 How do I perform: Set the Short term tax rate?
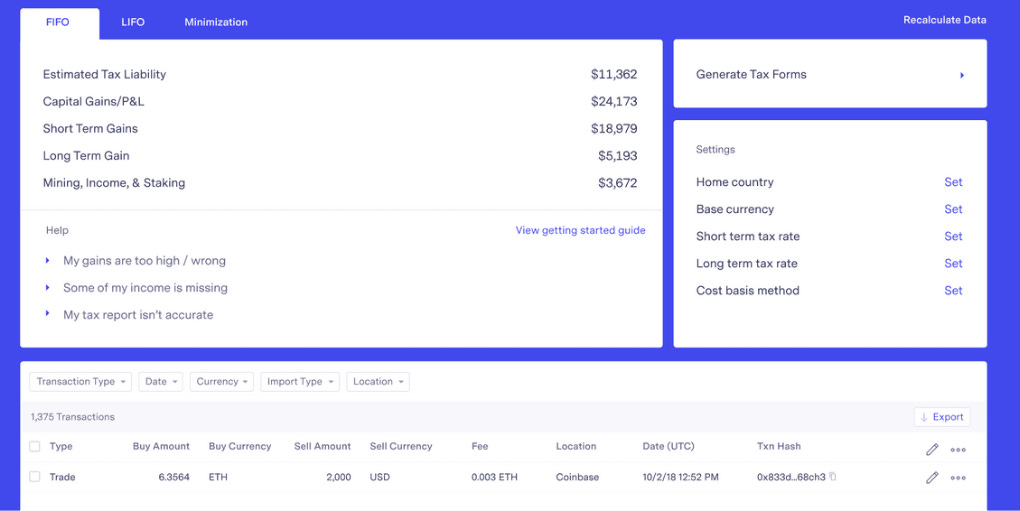(953, 237)
